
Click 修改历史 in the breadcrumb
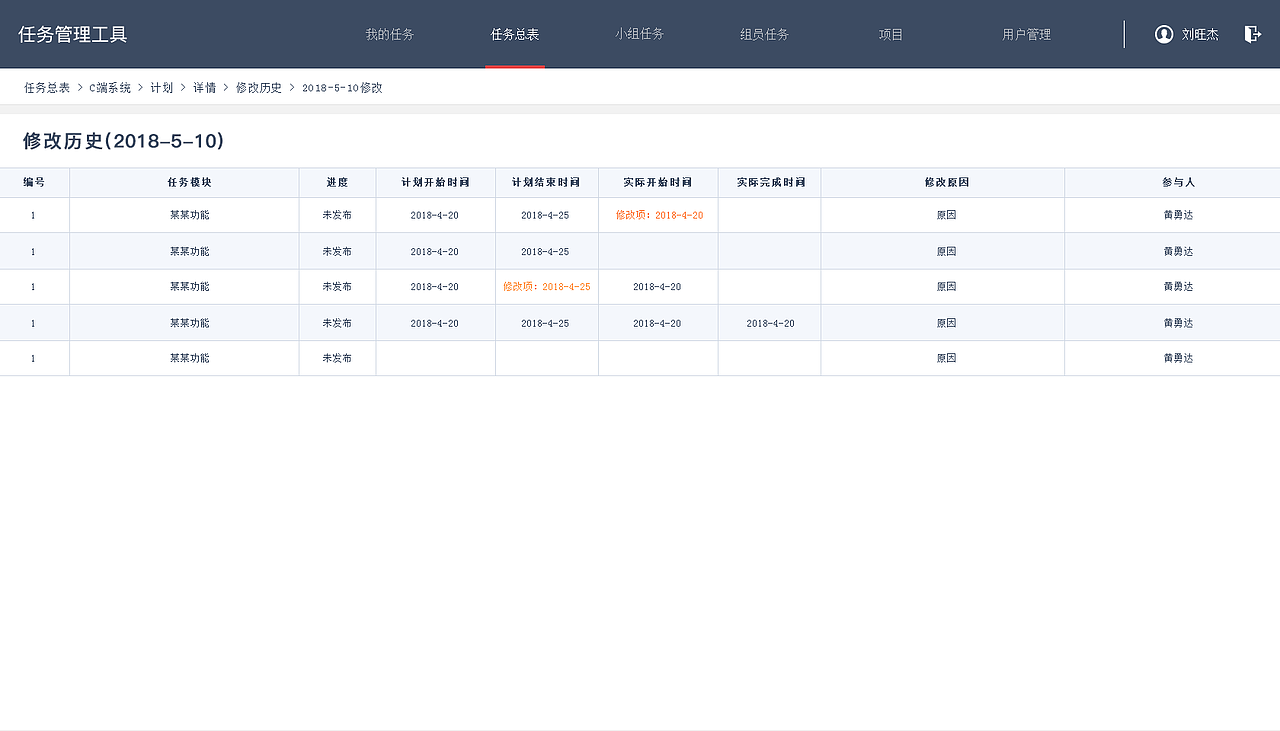point(258,87)
